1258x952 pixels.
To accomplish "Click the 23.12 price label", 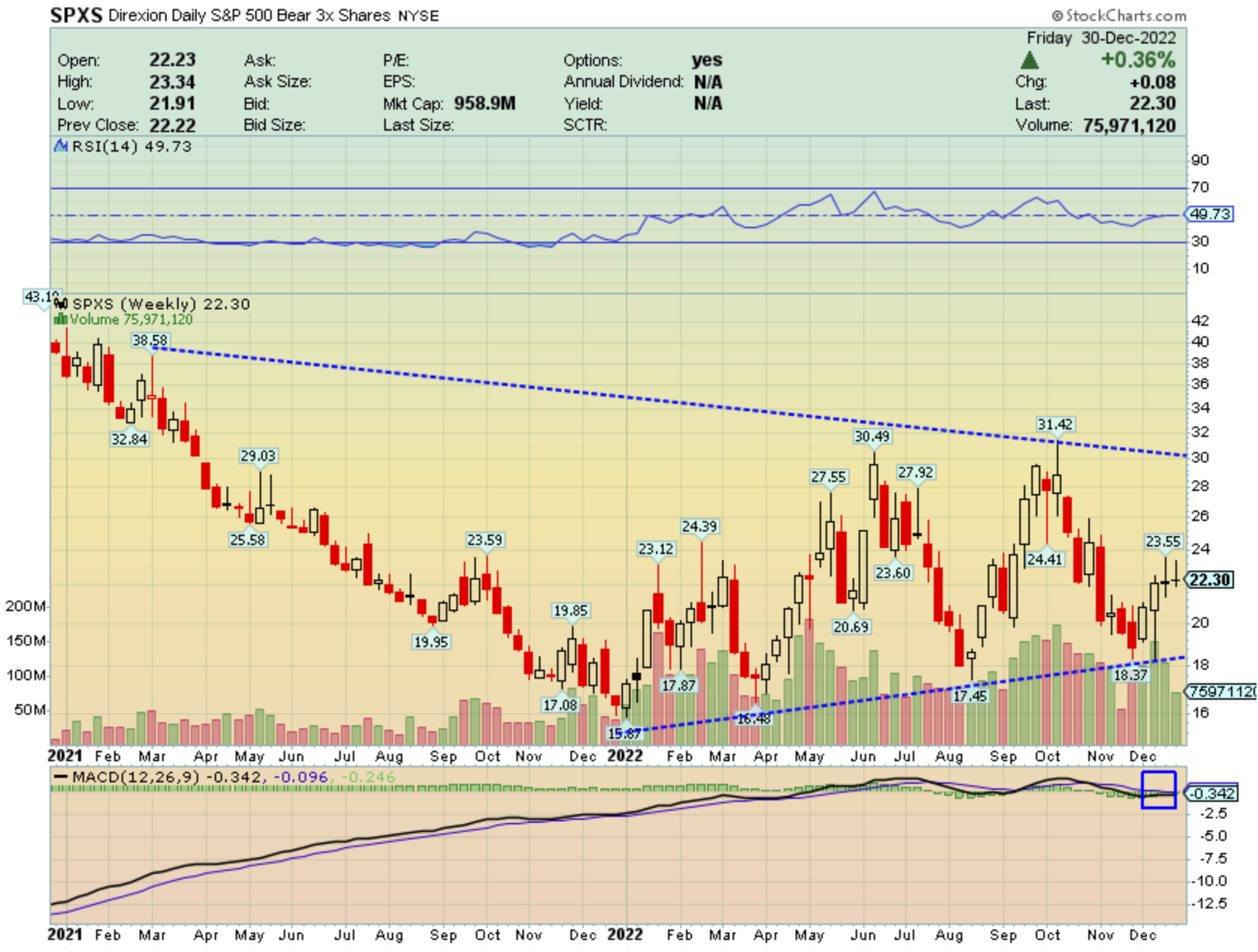I will (x=656, y=549).
